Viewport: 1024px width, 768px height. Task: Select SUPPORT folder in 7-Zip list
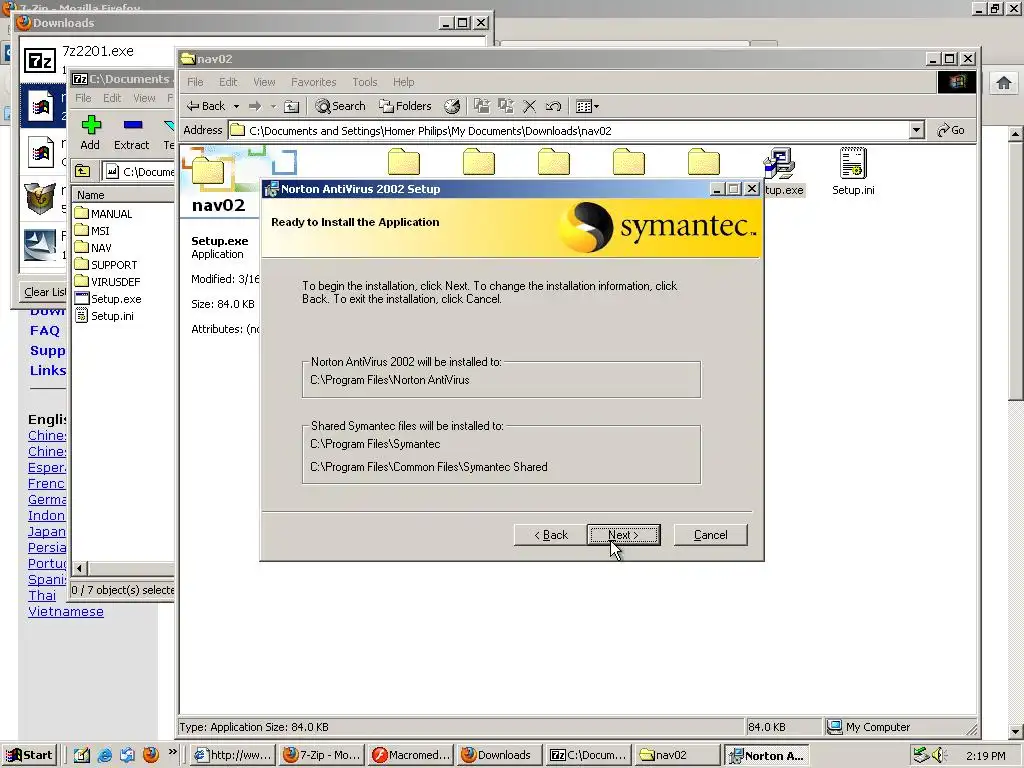pyautogui.click(x=106, y=264)
